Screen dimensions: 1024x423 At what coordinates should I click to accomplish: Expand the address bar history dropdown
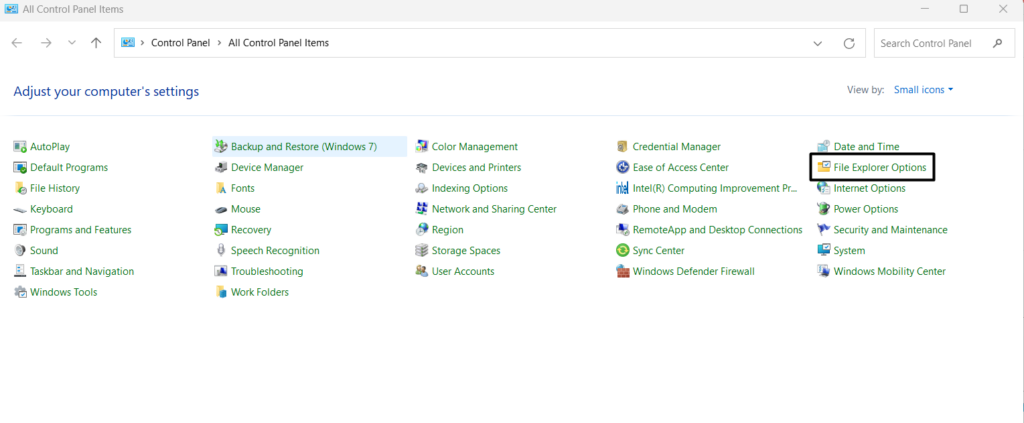click(818, 43)
